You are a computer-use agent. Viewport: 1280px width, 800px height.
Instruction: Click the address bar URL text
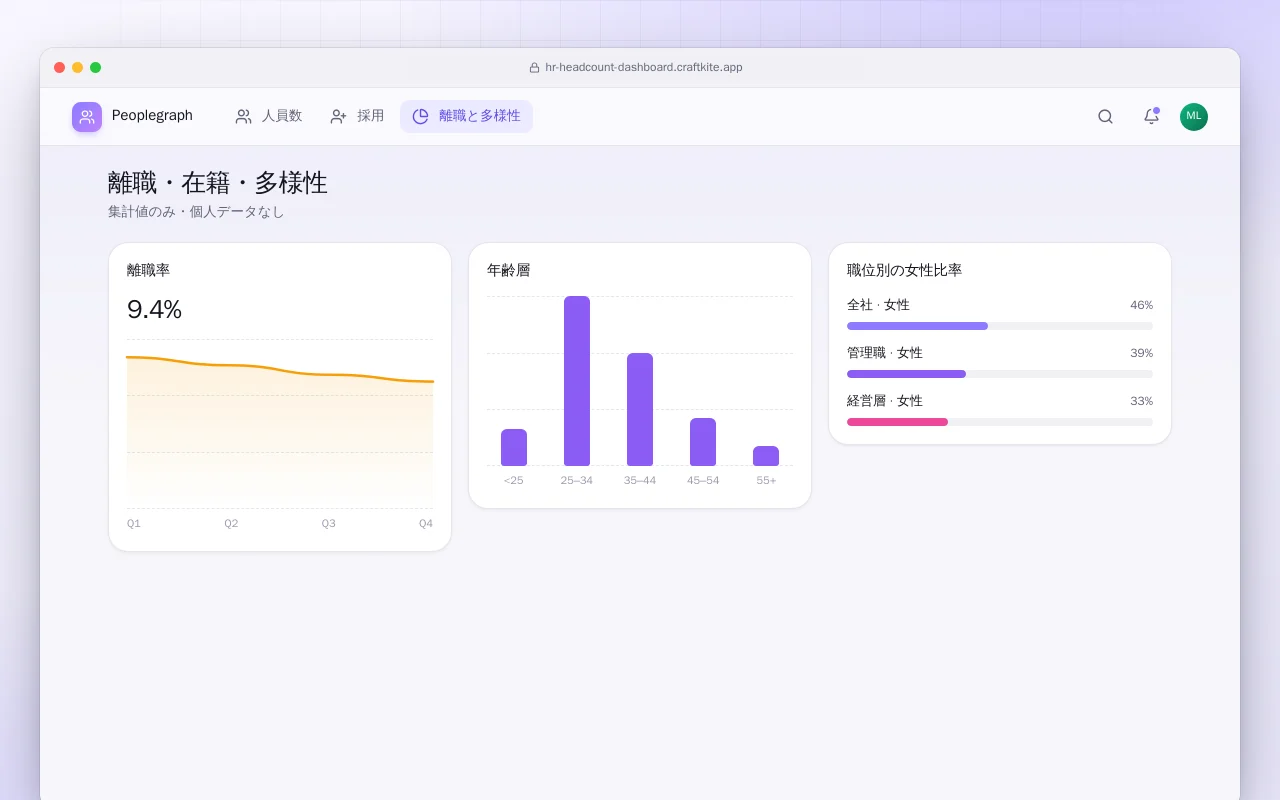click(644, 68)
